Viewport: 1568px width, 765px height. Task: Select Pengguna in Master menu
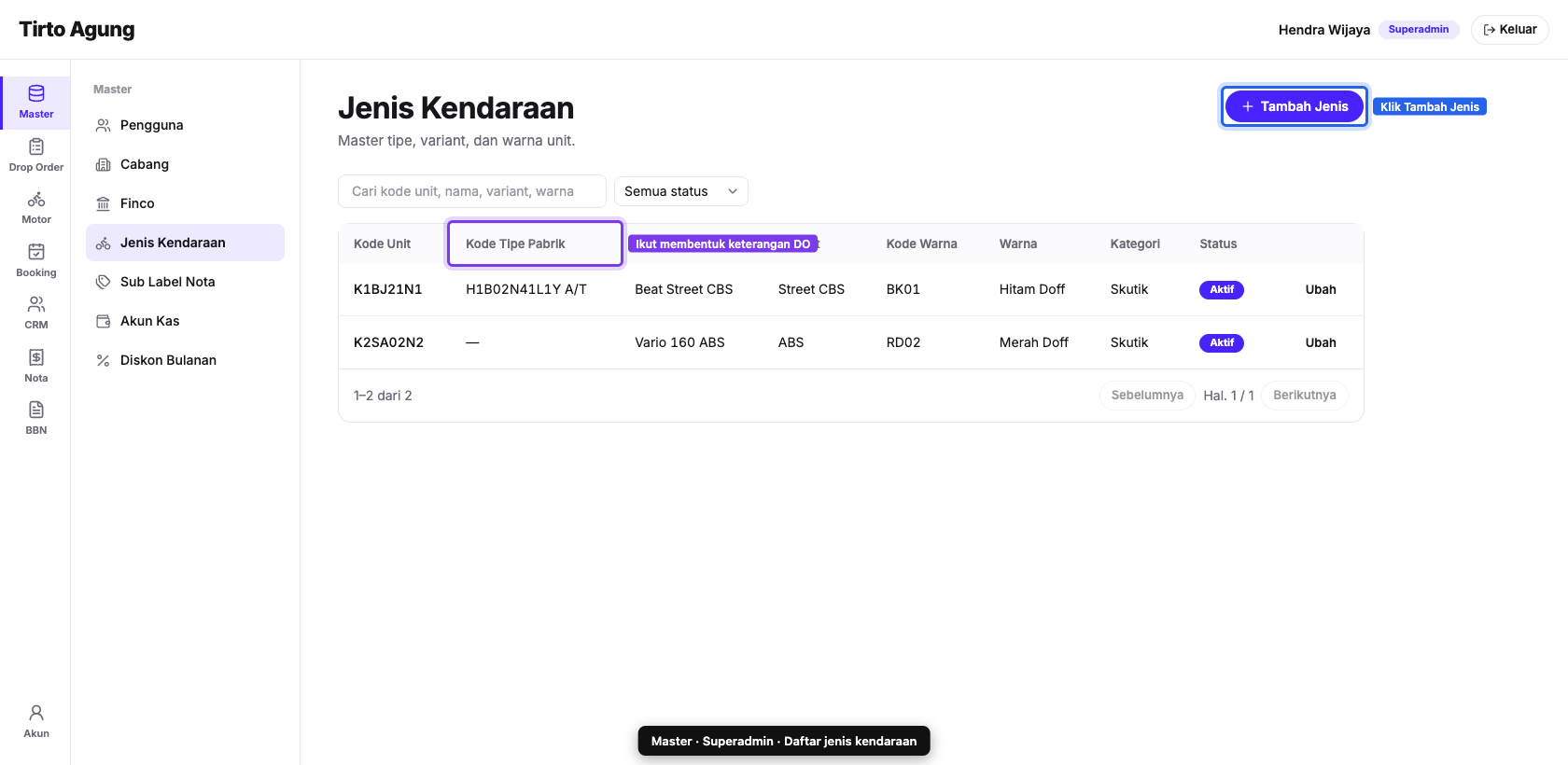[x=185, y=125]
